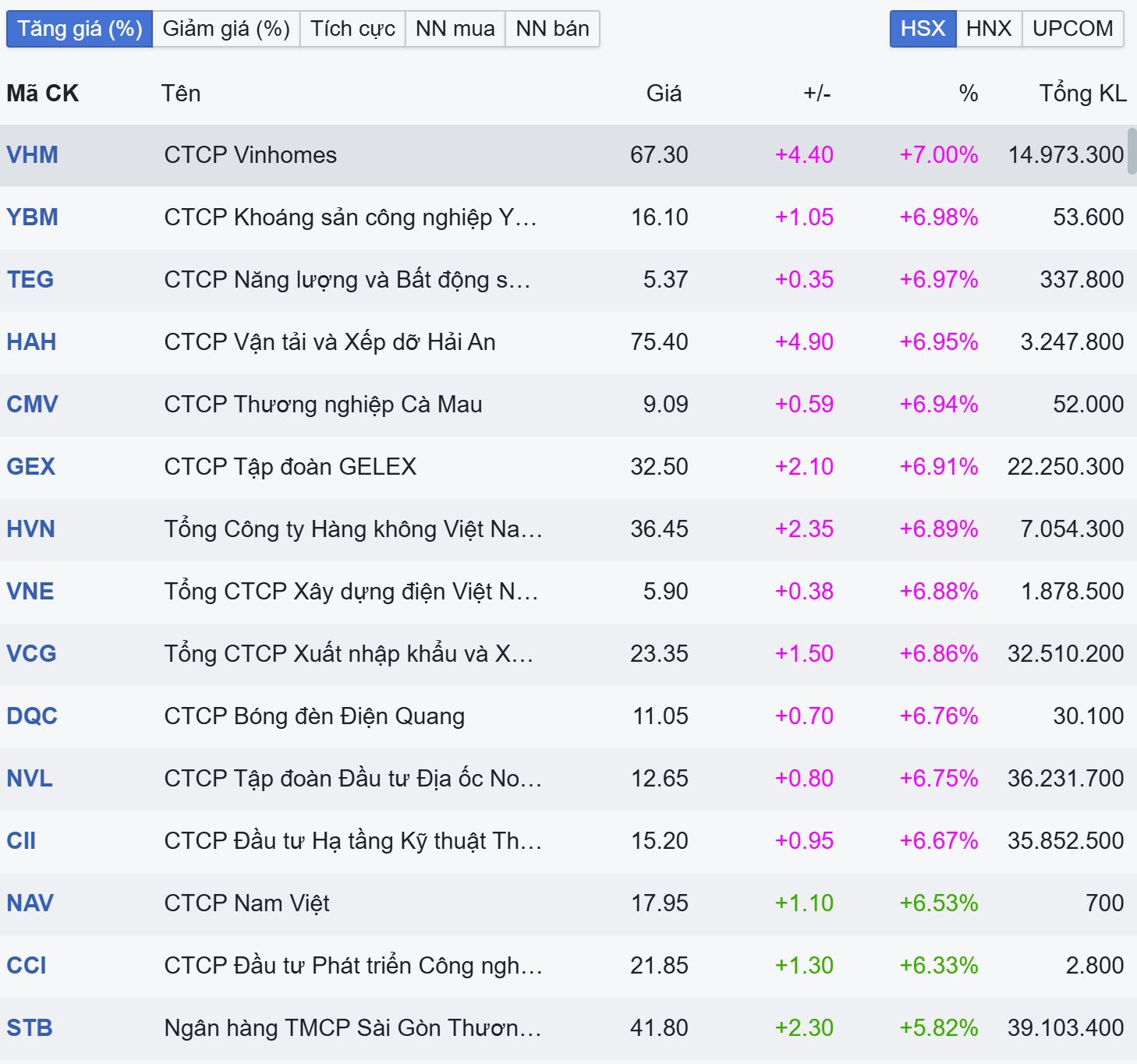1137x1064 pixels.
Task: Select the NN mua tab
Action: tap(455, 29)
